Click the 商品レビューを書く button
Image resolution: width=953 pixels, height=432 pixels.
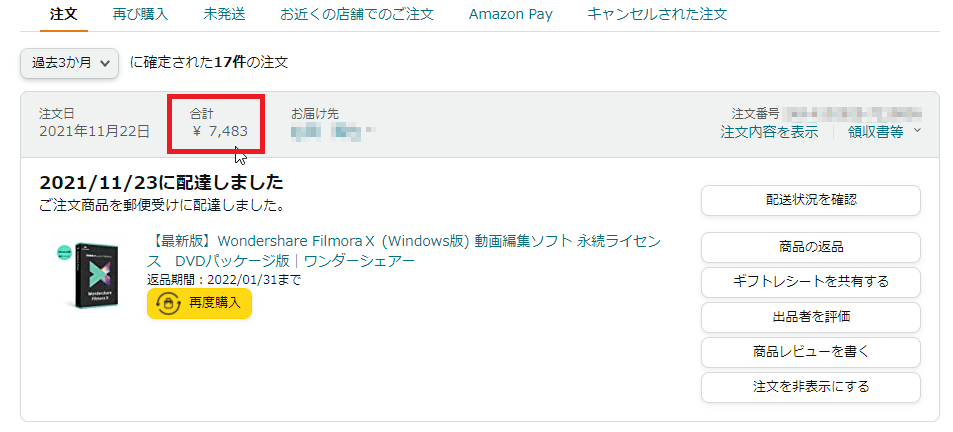click(810, 351)
